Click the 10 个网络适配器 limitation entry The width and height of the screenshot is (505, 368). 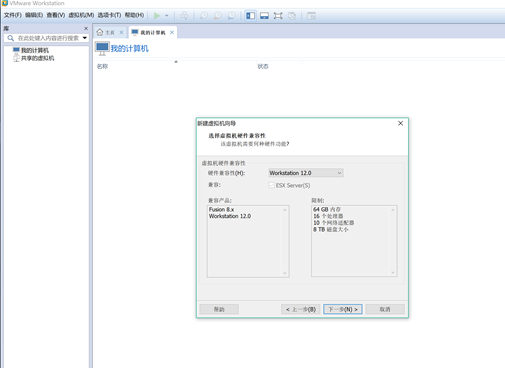point(333,223)
